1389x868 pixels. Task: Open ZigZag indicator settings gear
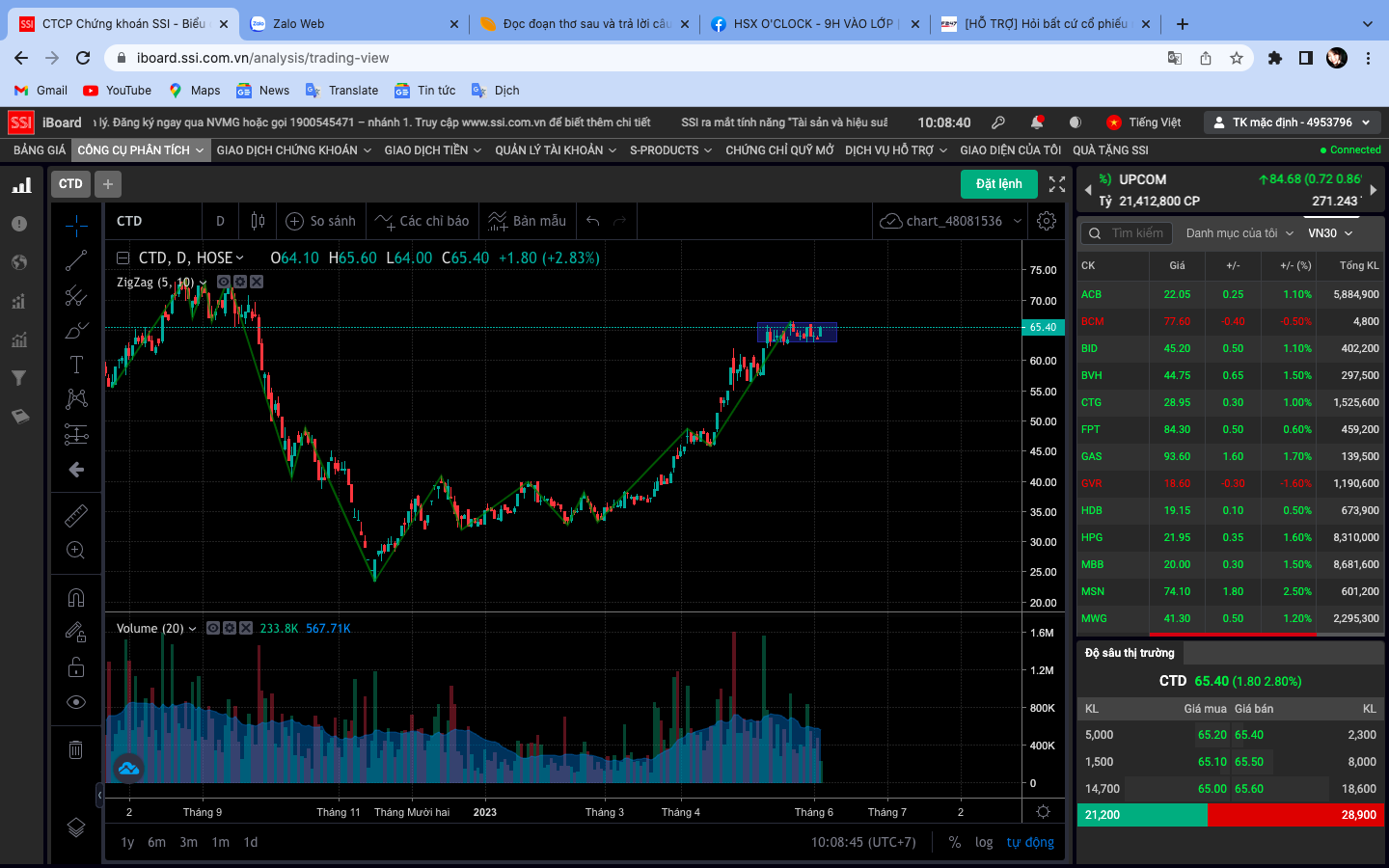point(240,282)
